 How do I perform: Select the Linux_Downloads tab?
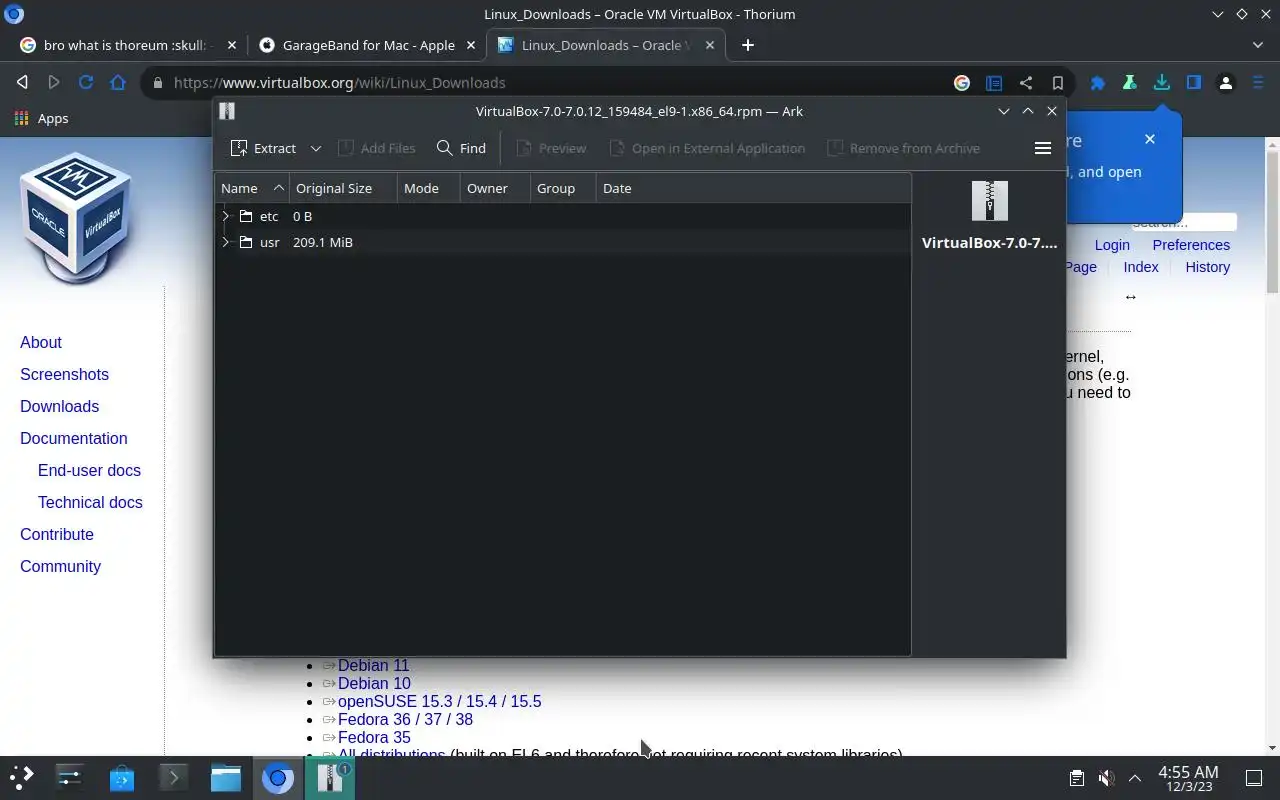coord(606,45)
